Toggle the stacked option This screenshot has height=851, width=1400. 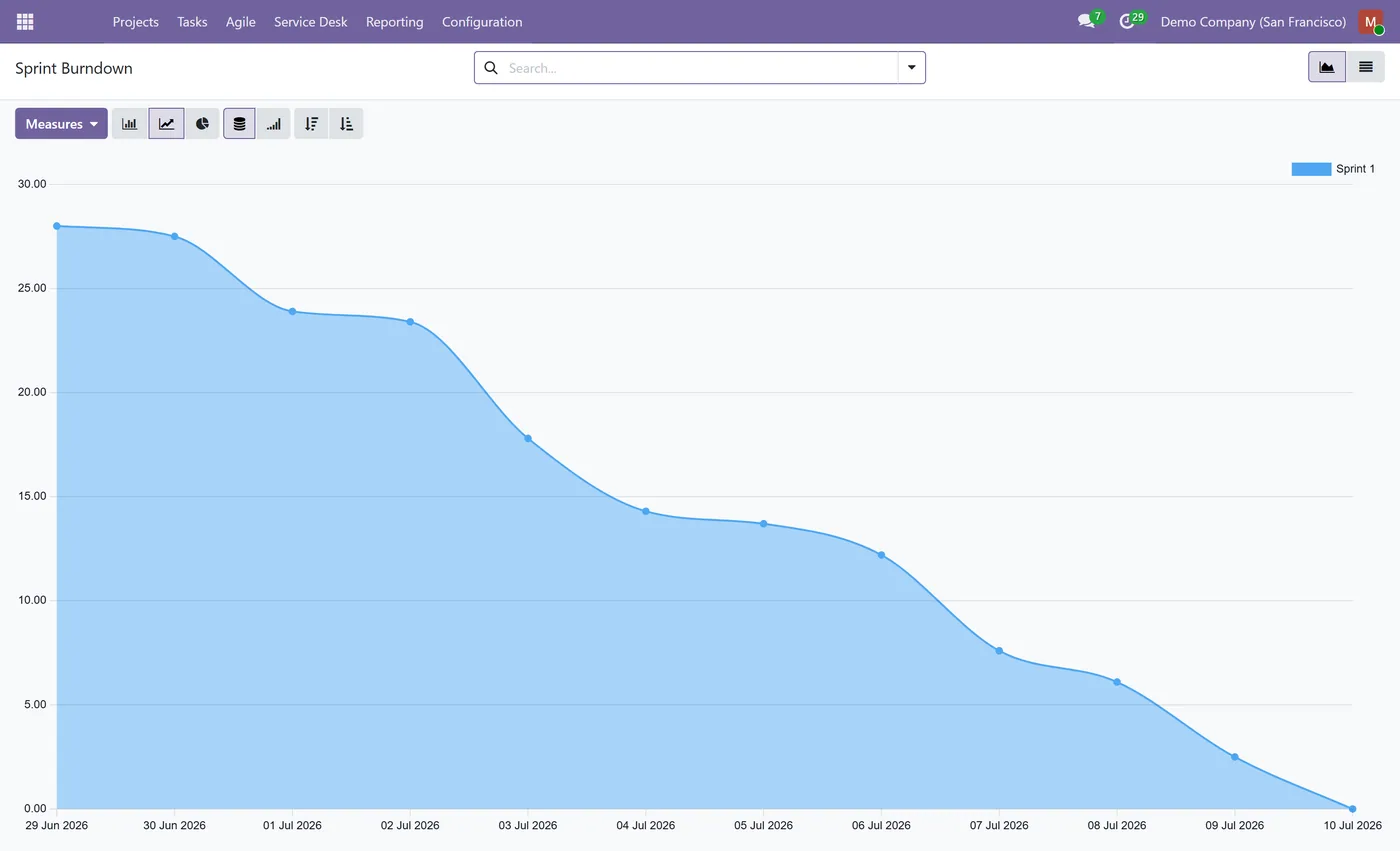[239, 124]
